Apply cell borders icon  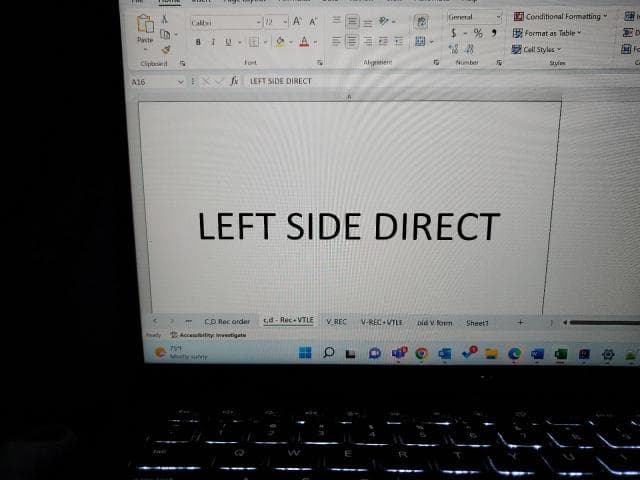click(x=253, y=42)
